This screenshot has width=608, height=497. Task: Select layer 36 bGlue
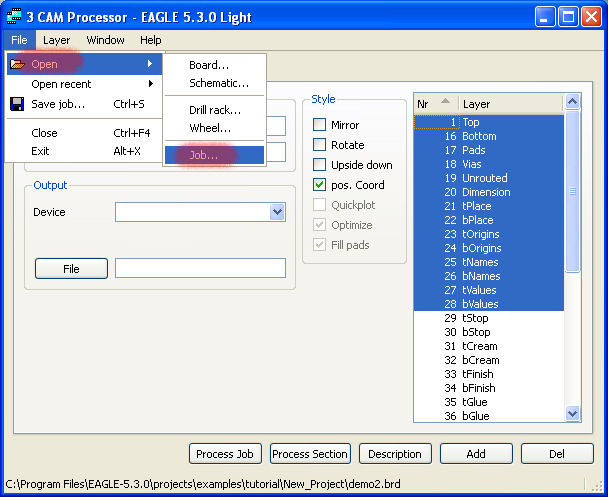[x=489, y=416]
